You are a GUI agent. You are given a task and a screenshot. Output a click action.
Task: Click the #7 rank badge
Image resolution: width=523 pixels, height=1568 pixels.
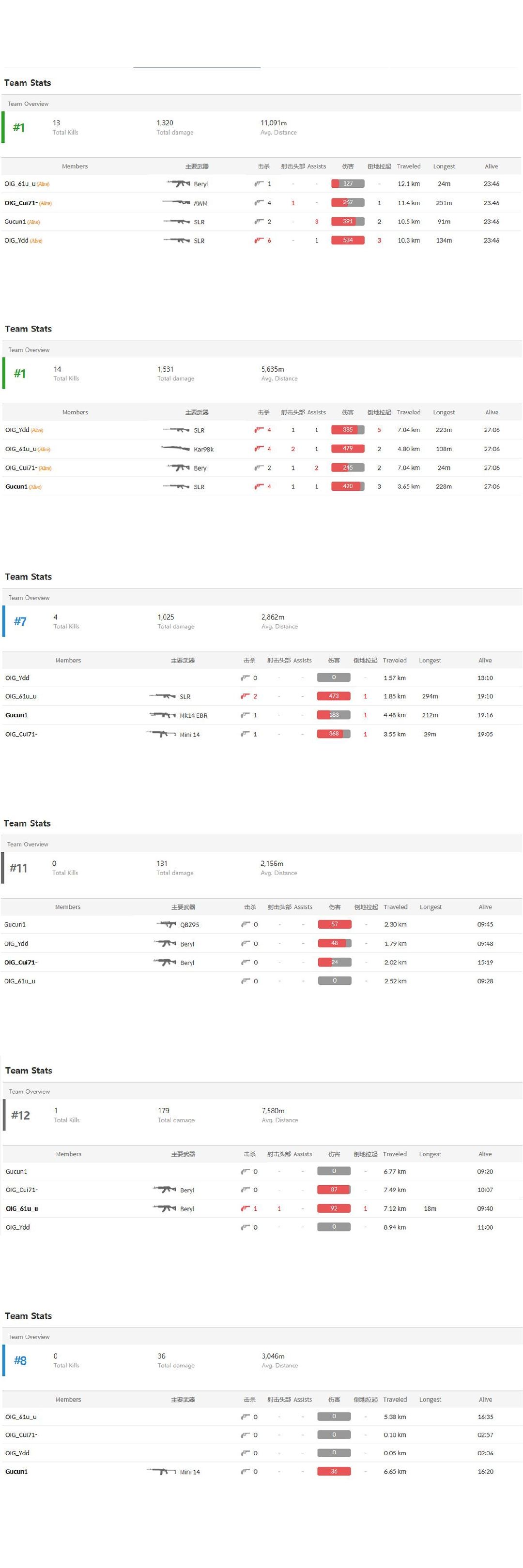coord(20,621)
